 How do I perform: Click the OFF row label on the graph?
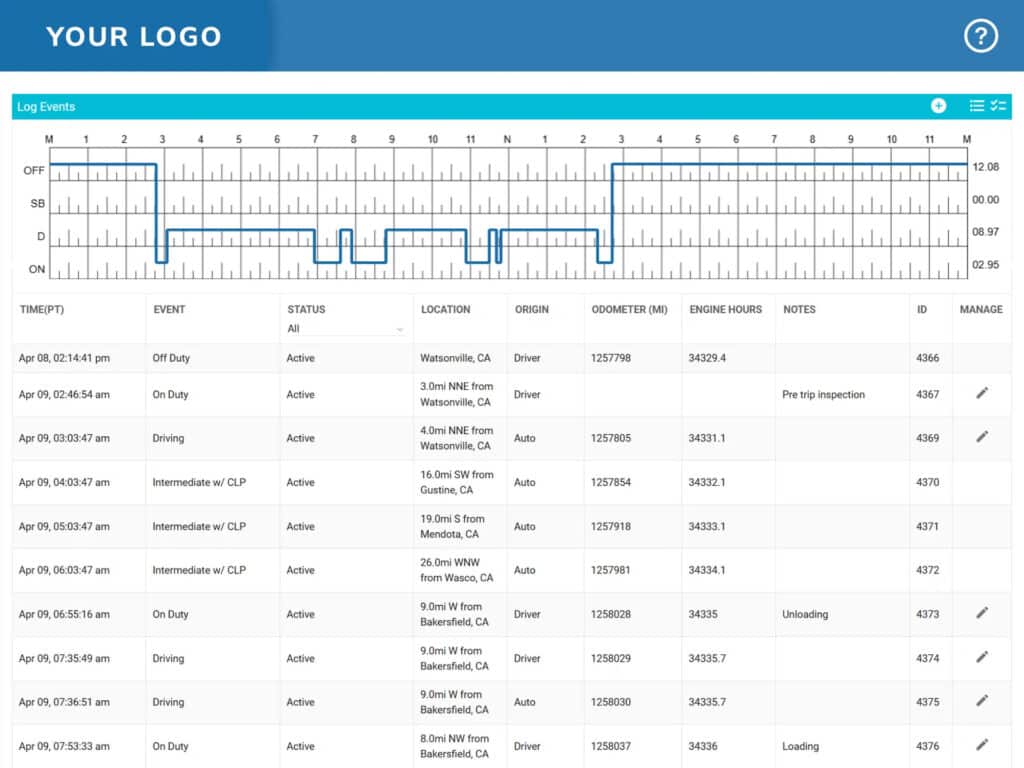(x=34, y=170)
